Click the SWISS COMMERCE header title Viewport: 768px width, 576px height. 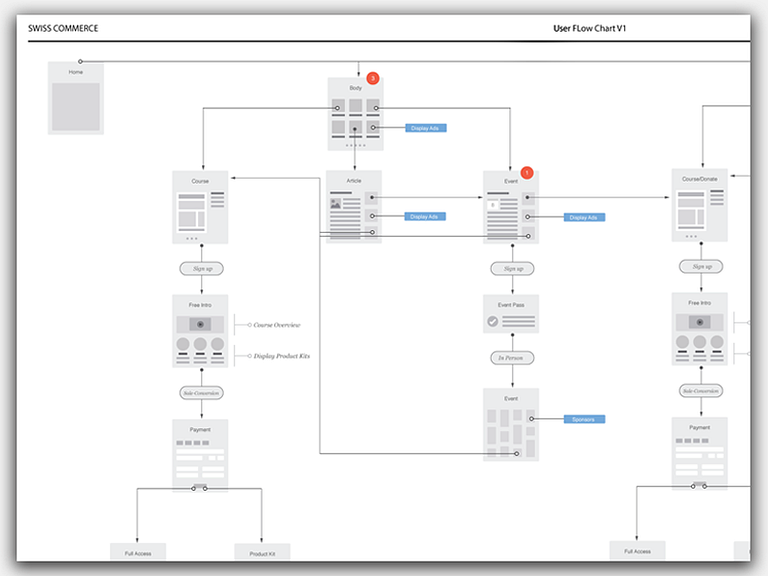click(x=63, y=28)
